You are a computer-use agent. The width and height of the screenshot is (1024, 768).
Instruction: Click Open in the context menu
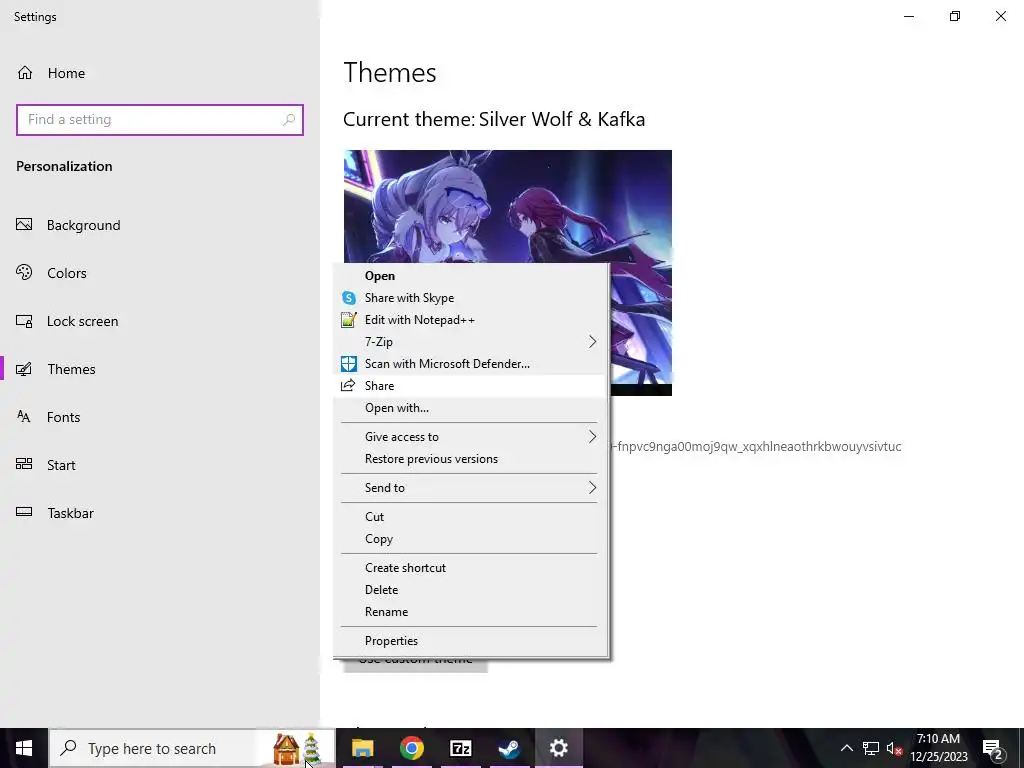(x=471, y=276)
